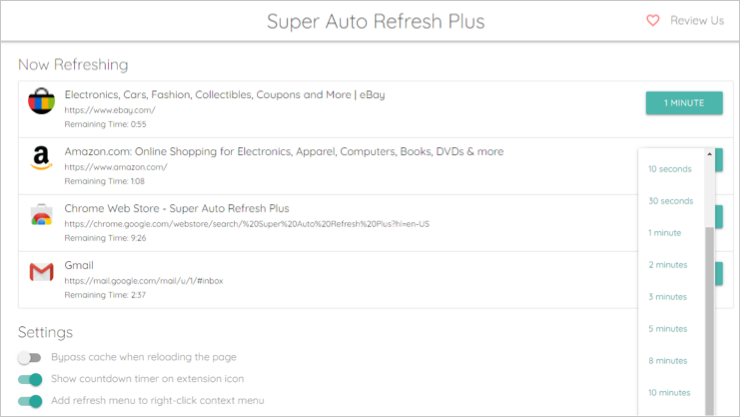Turn off Show countdown timer toggle
Image resolution: width=740 pixels, height=417 pixels.
click(30, 379)
